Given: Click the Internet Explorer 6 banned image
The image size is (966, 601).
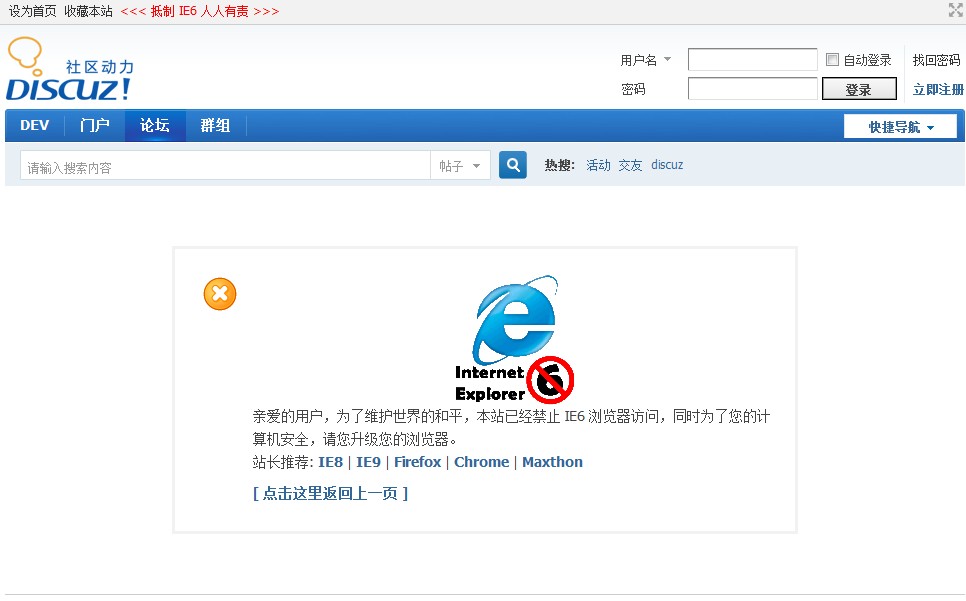Looking at the screenshot, I should point(514,339).
